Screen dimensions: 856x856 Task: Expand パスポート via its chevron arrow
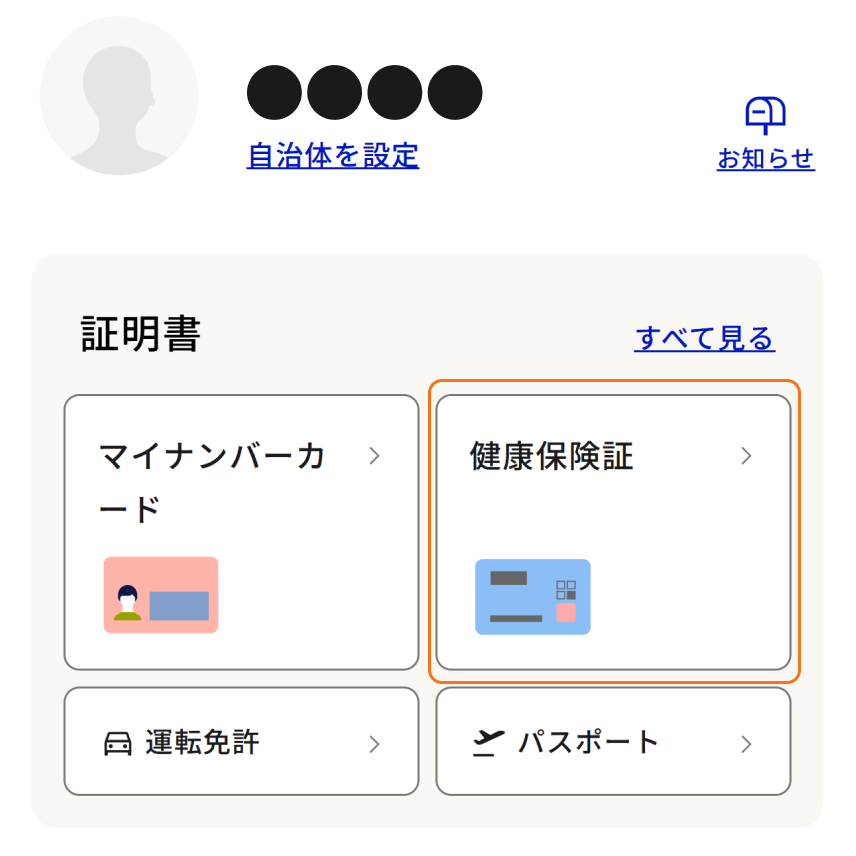coord(746,743)
